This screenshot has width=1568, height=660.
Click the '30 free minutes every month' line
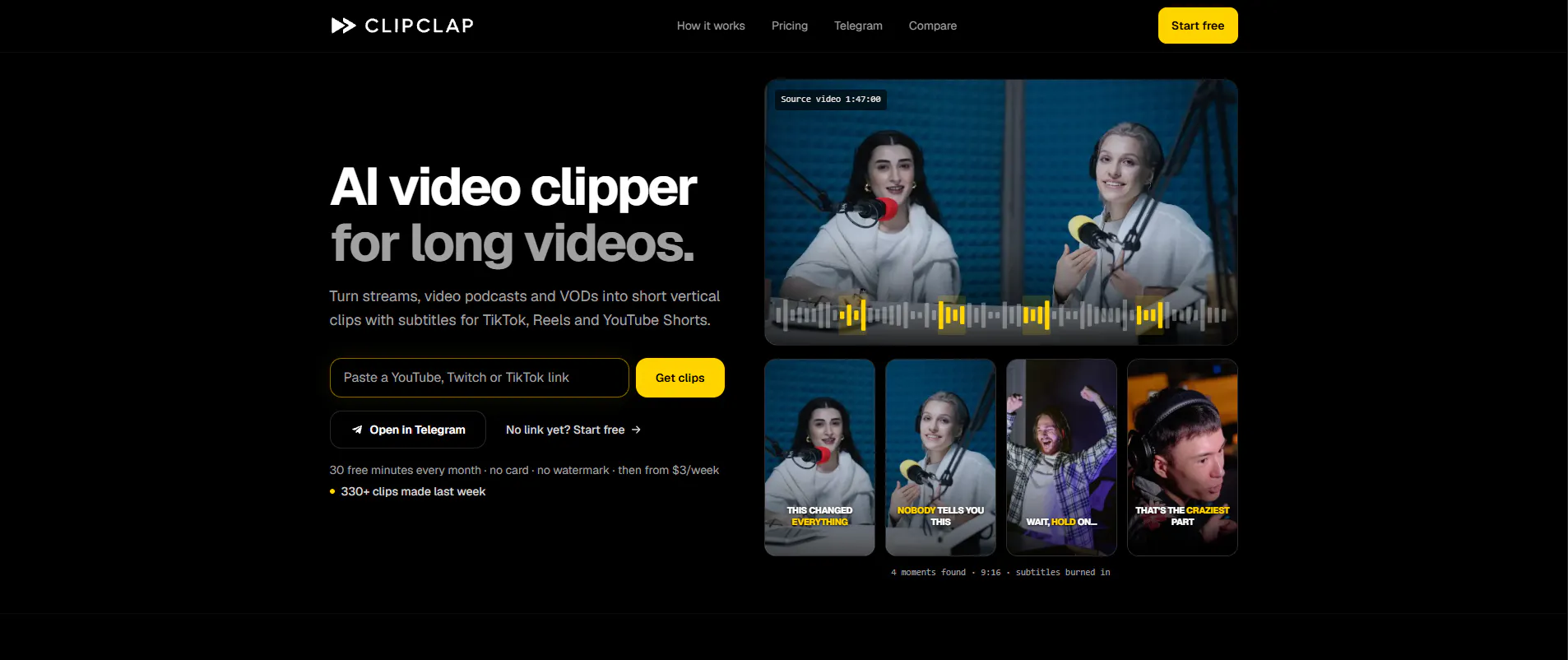[524, 470]
